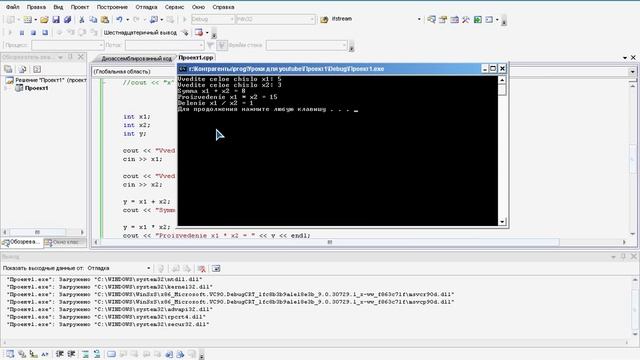Open the Файл menu
This screenshot has height=360, width=640.
coord(13,7)
